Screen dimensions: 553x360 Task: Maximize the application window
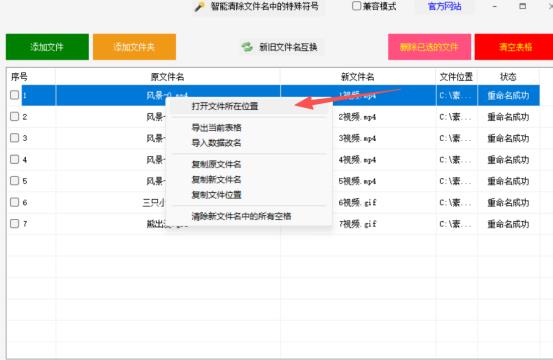click(523, 6)
